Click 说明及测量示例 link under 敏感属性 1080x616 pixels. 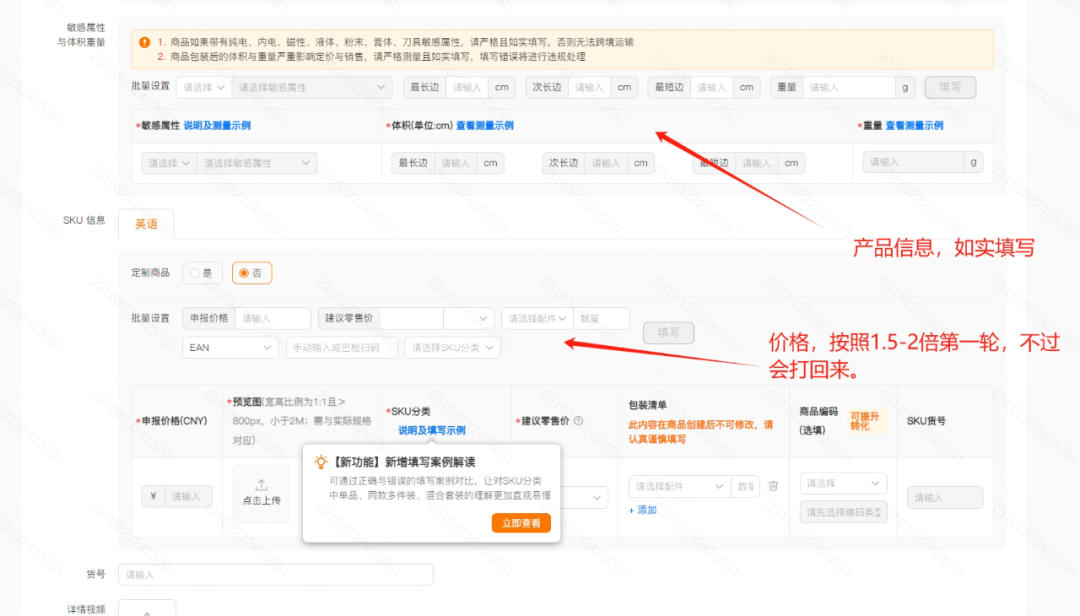(217, 127)
